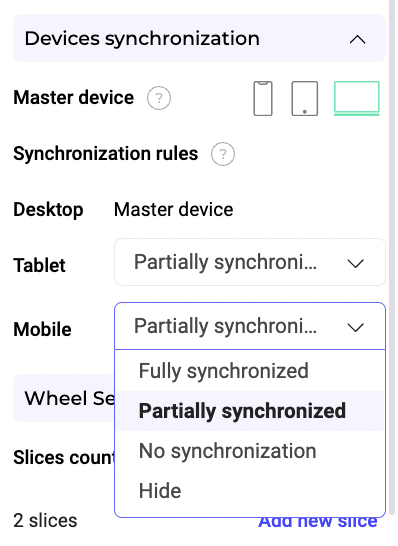Screen dimensions: 398x546
Task: Collapse the Devices synchronization section header
Action: coord(199,38)
